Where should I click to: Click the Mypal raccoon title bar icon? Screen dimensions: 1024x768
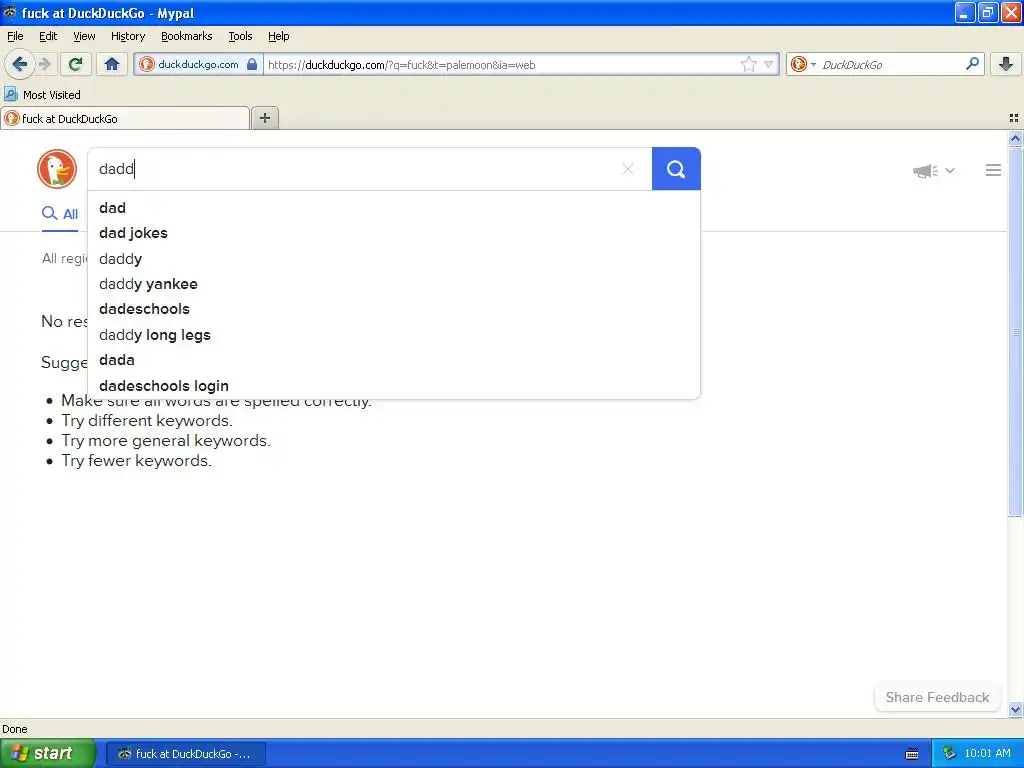[x=10, y=12]
